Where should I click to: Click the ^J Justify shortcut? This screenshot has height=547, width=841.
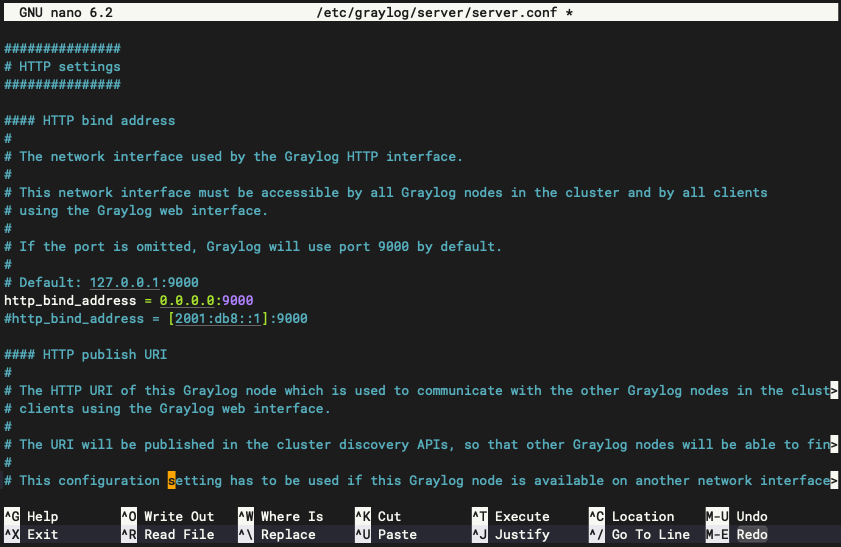click(511, 535)
